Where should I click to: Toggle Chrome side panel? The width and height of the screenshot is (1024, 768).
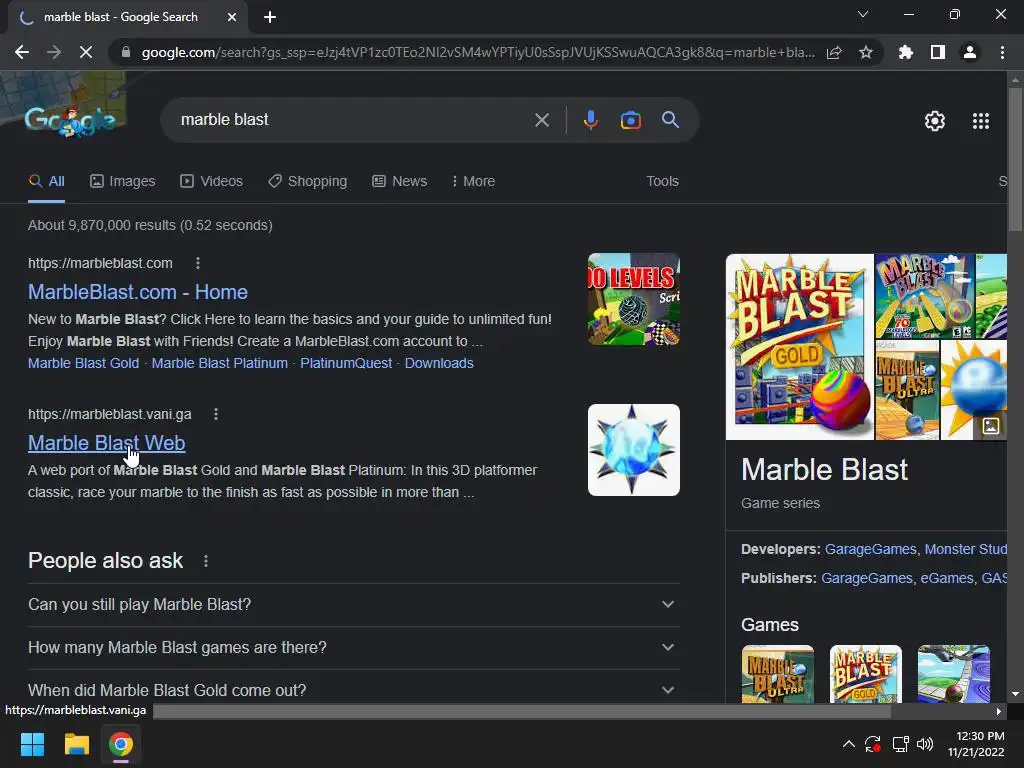938,52
